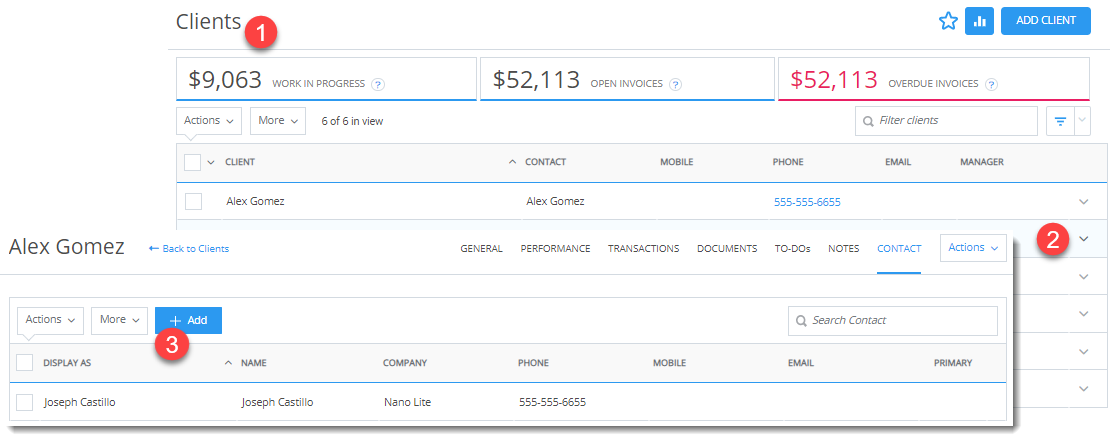The height and width of the screenshot is (441, 1110).
Task: Switch to the DOCUMENTS tab
Action: 727,248
